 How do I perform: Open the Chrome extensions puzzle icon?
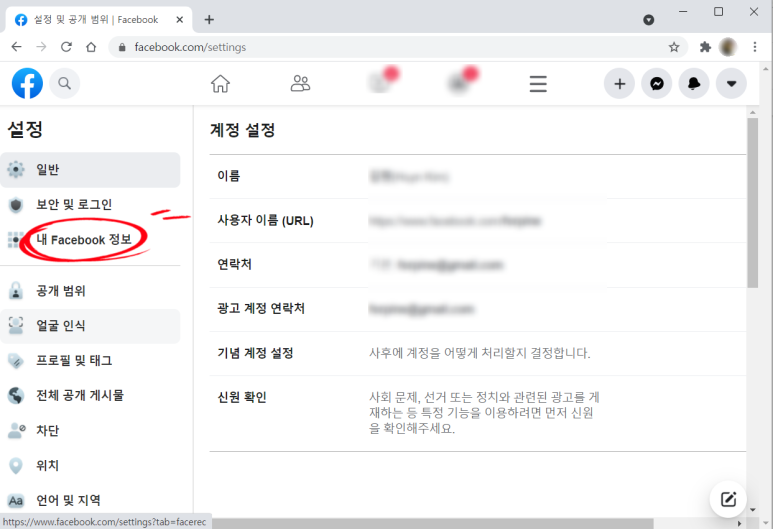click(x=705, y=47)
